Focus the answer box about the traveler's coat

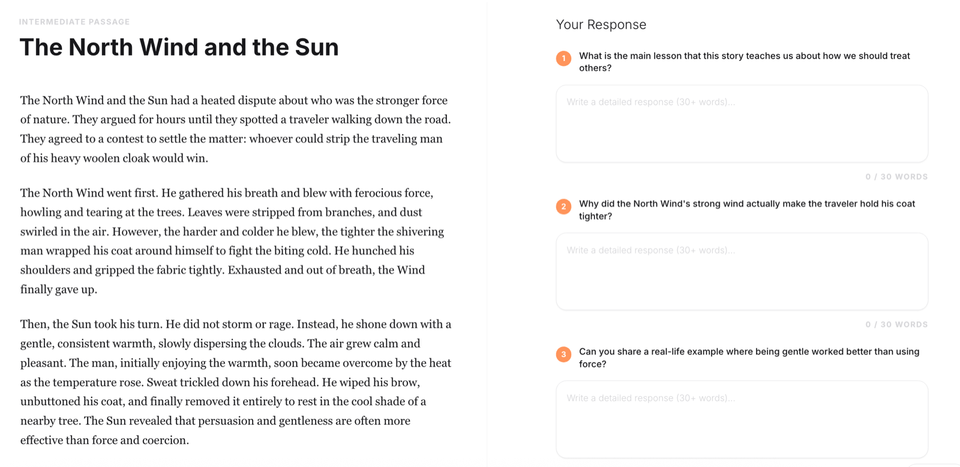741,272
